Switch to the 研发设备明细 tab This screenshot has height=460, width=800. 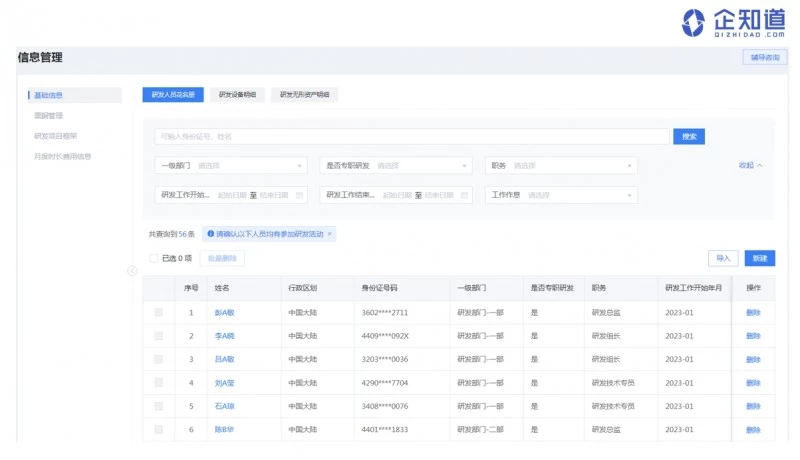[x=237, y=95]
